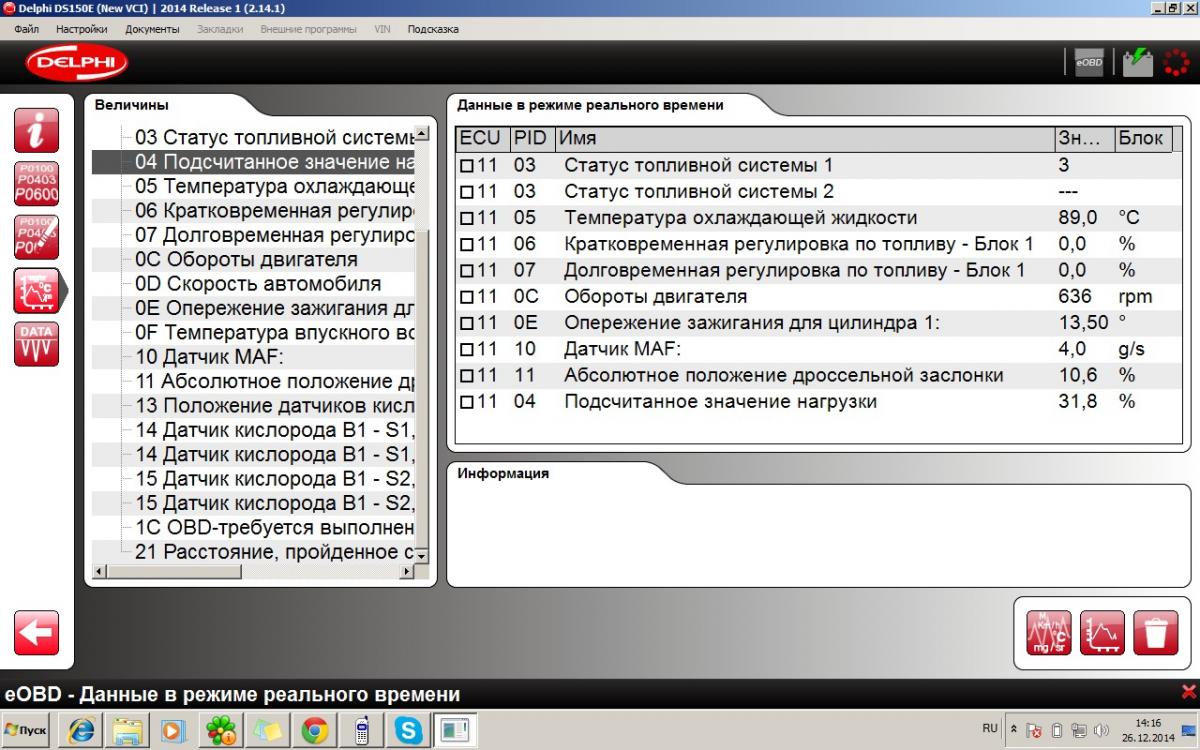Toggle checkbox for Статус топливной системы 1

pyautogui.click(x=465, y=166)
